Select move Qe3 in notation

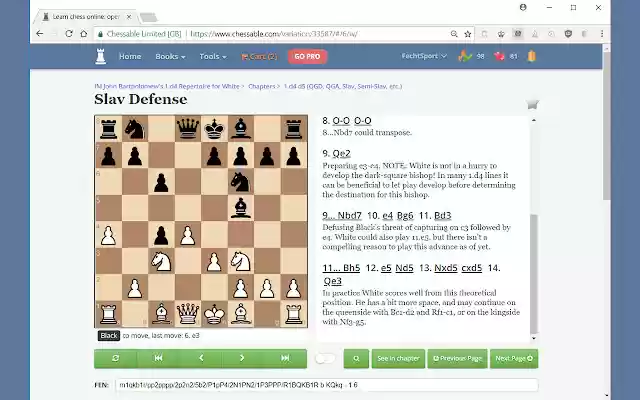point(333,281)
